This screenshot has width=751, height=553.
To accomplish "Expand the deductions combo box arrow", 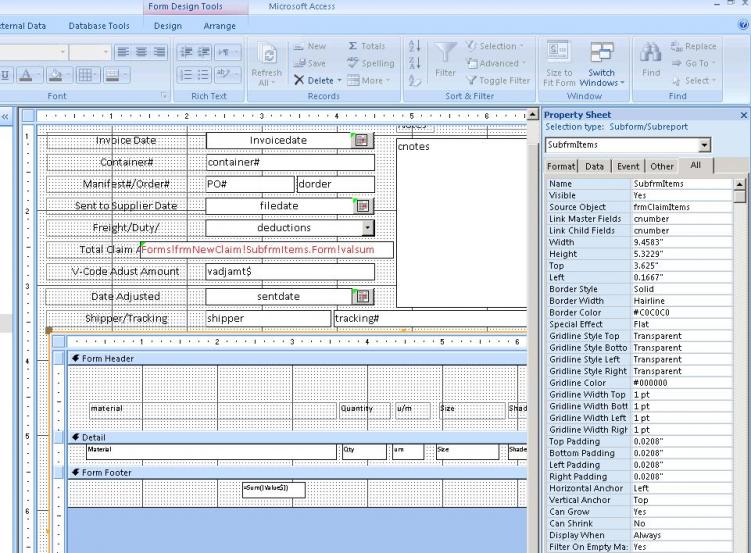I will click(367, 228).
